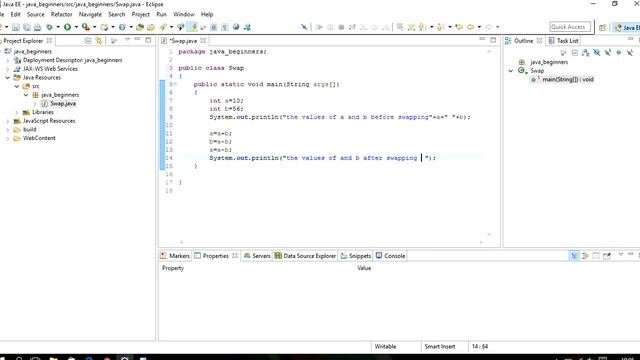
Task: Toggle Hide Non-Public Members in the Outline
Action: (x=619, y=53)
